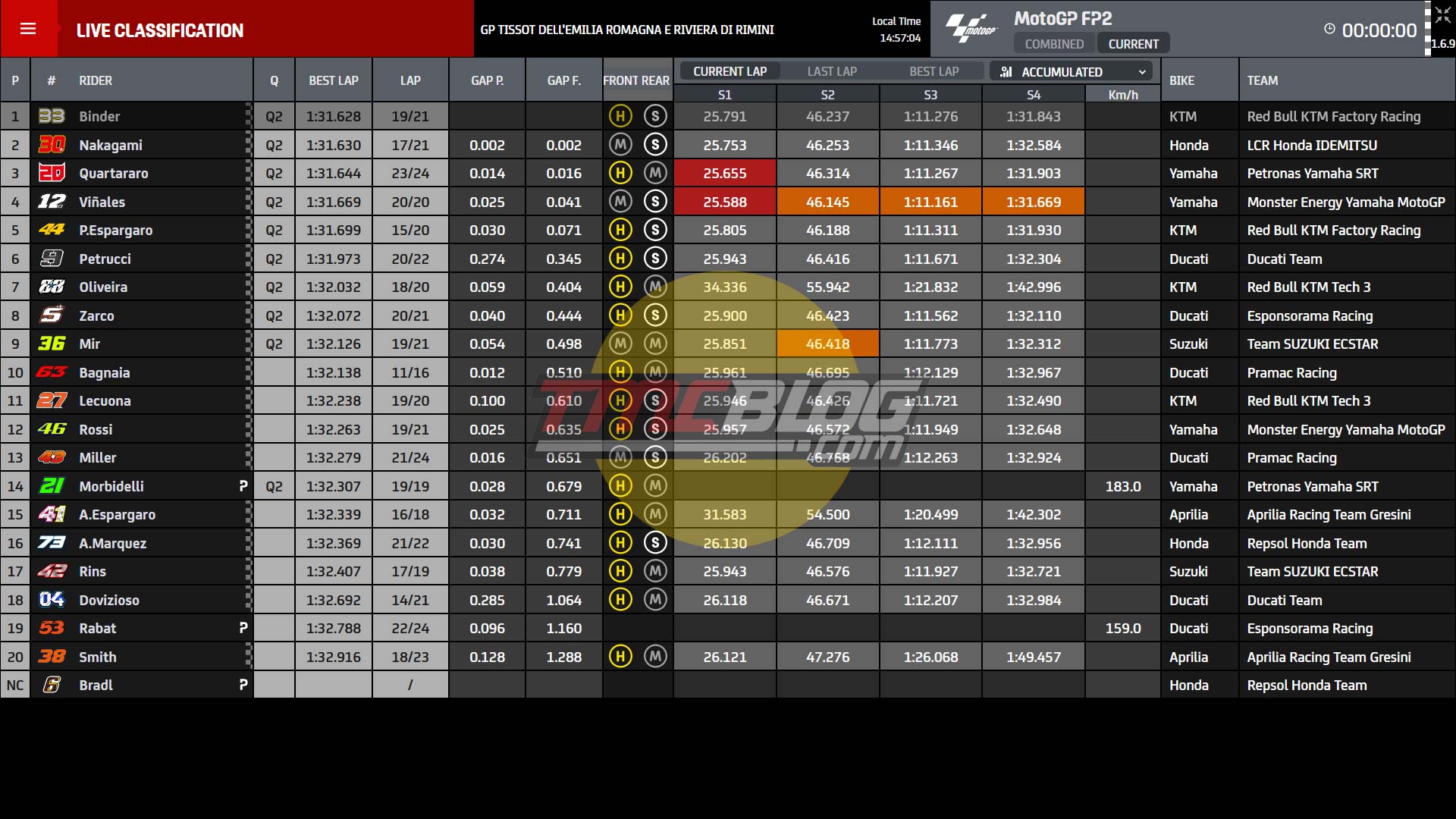Viewport: 1456px width, 819px height.
Task: Select the CURRENT LAP tab
Action: tap(730, 71)
